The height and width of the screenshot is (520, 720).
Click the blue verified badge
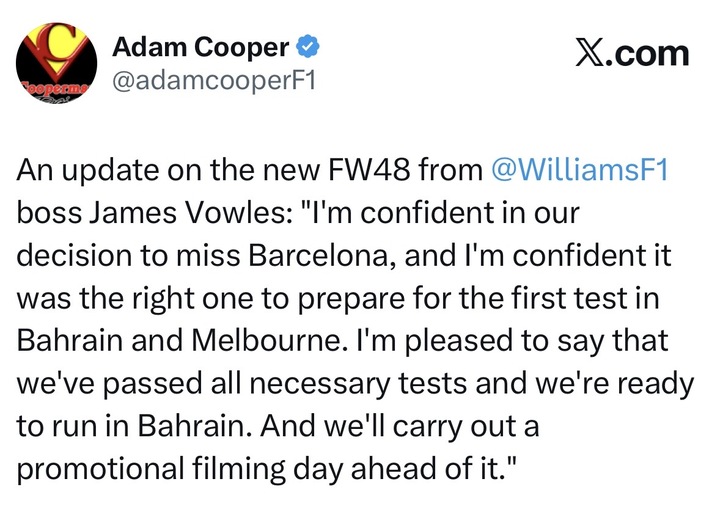click(306, 47)
